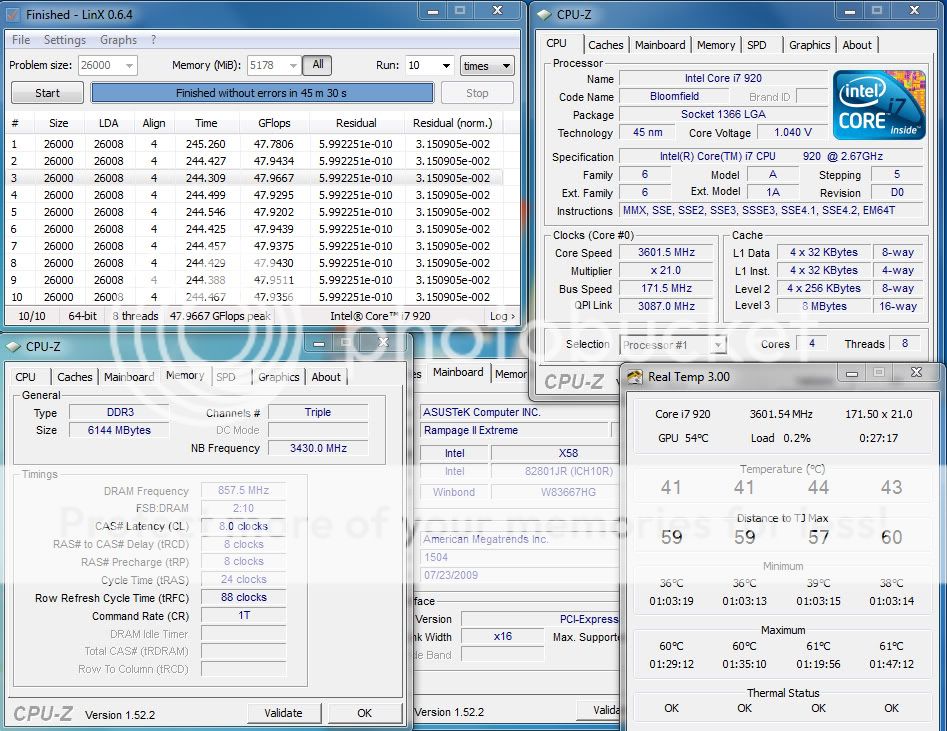Image resolution: width=947 pixels, height=731 pixels.
Task: Open Graphics tab in CPU-Z Memory window
Action: 278,377
